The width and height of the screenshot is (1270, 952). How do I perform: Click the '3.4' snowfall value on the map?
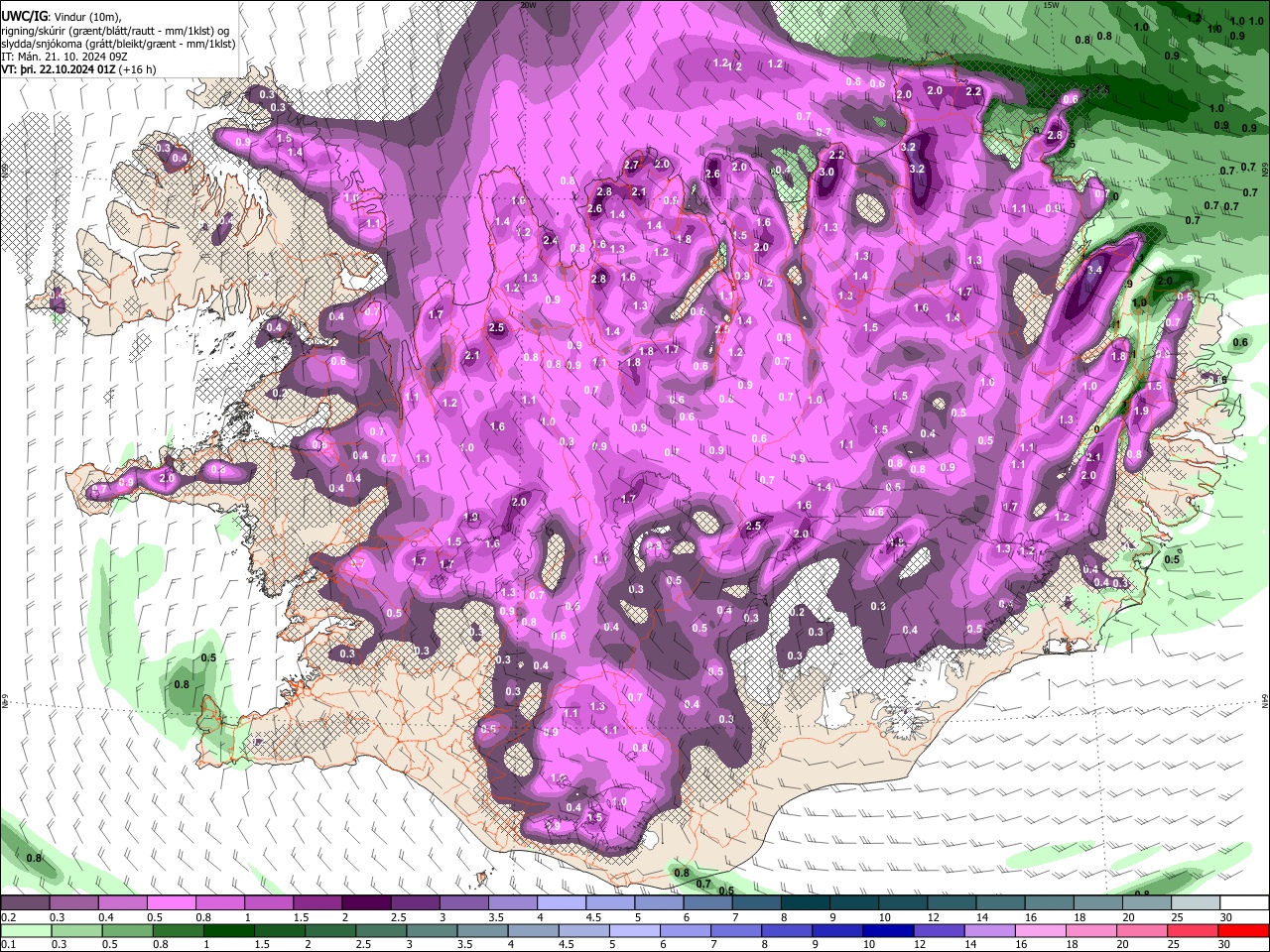point(1094,270)
